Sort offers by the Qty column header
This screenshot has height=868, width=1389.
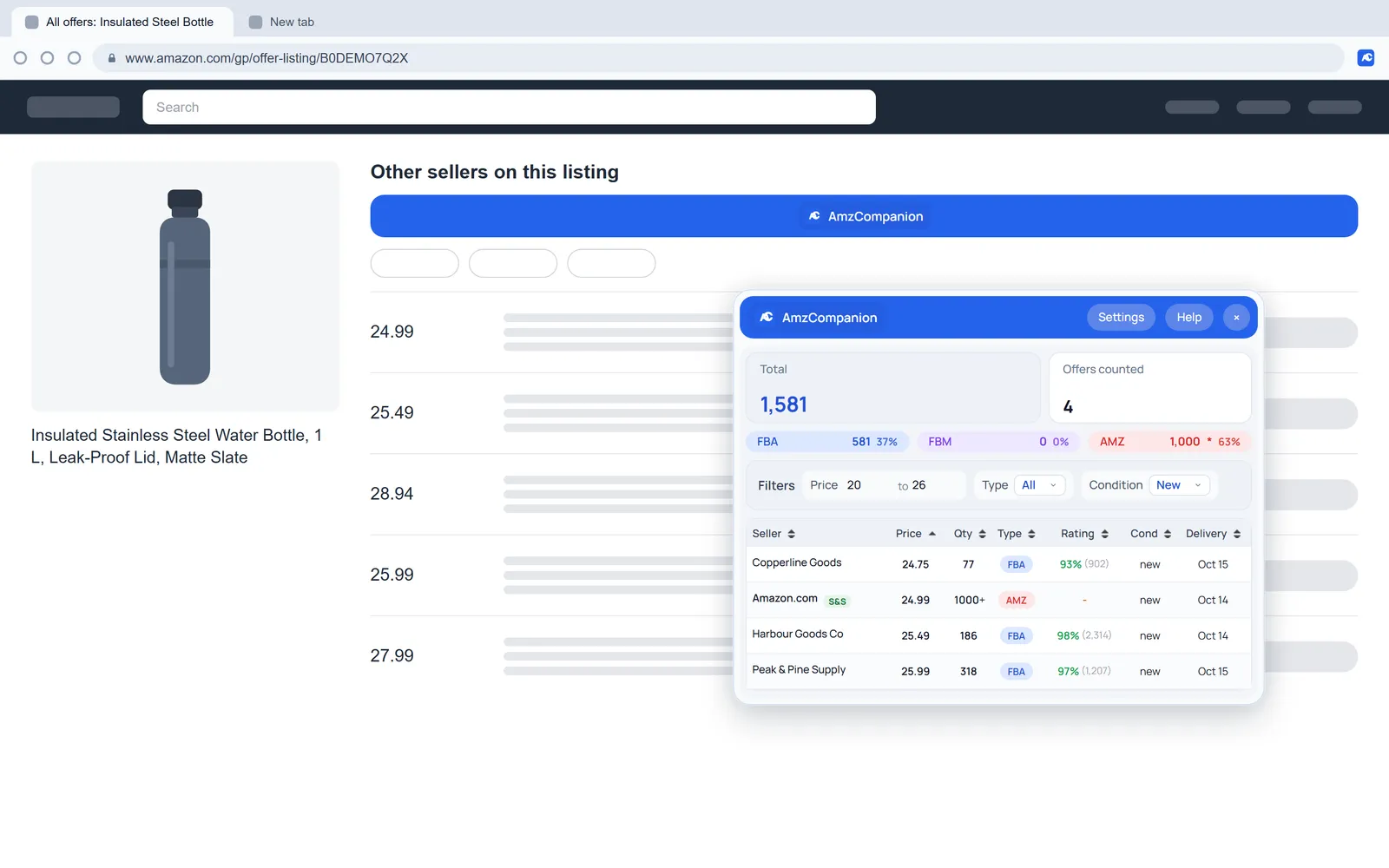[970, 534]
